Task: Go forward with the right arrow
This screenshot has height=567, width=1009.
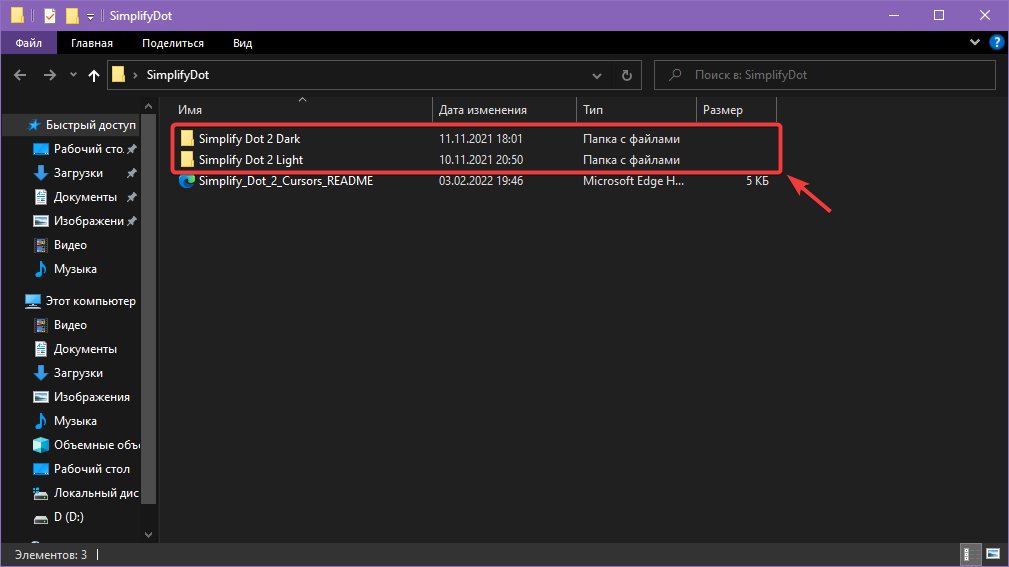Action: [50, 75]
